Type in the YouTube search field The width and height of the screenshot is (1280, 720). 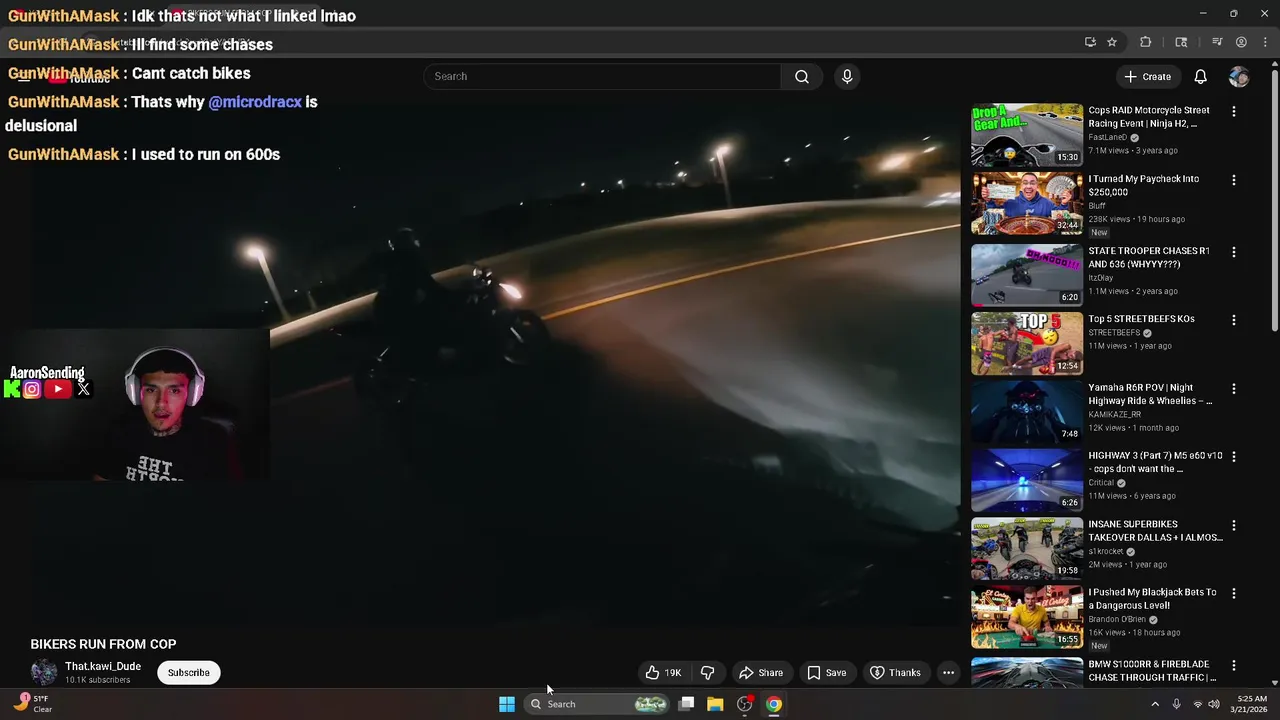603,77
